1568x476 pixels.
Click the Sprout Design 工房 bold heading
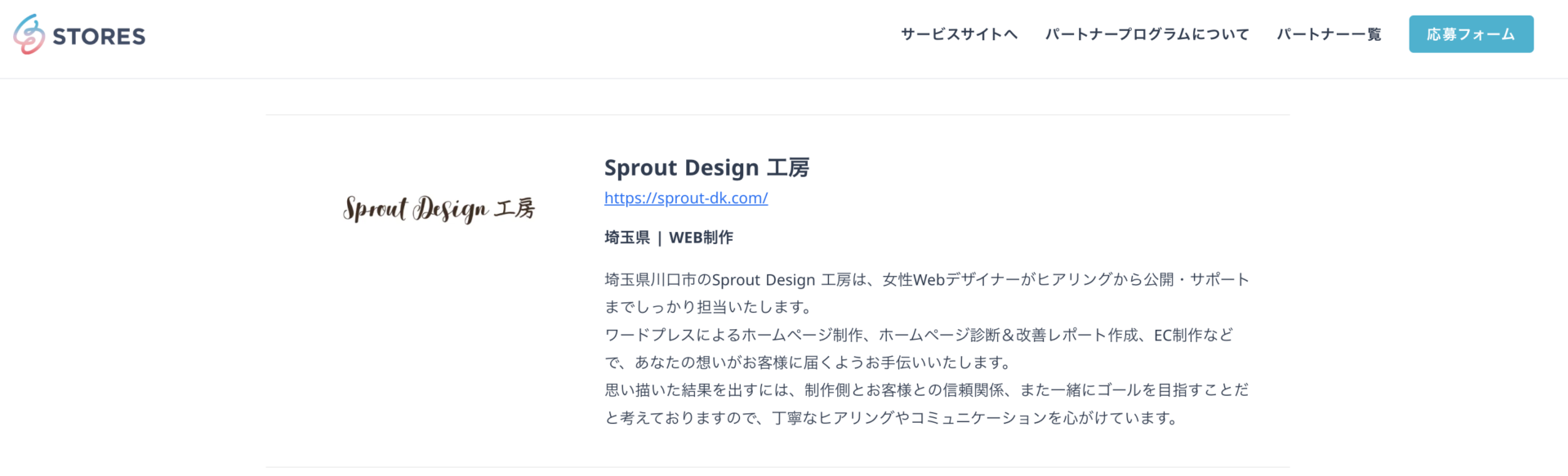(706, 167)
